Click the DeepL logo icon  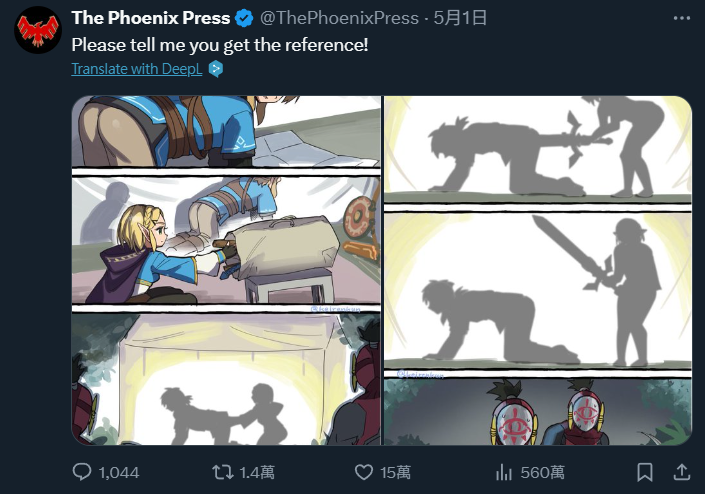[216, 69]
